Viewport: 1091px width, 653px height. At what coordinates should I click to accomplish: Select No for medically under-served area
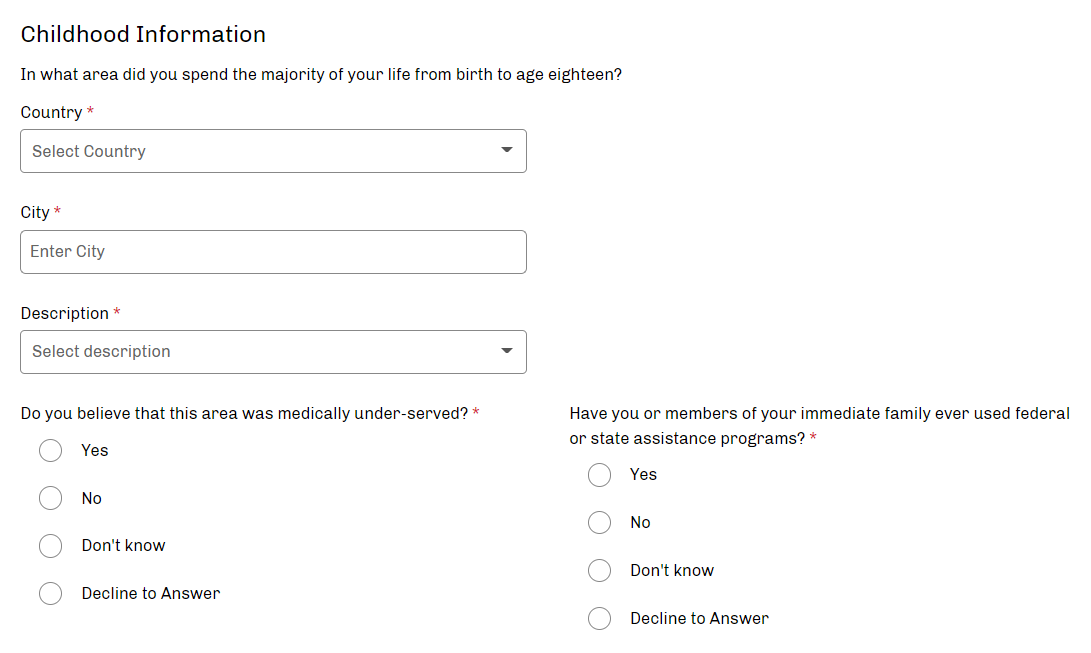tap(51, 498)
